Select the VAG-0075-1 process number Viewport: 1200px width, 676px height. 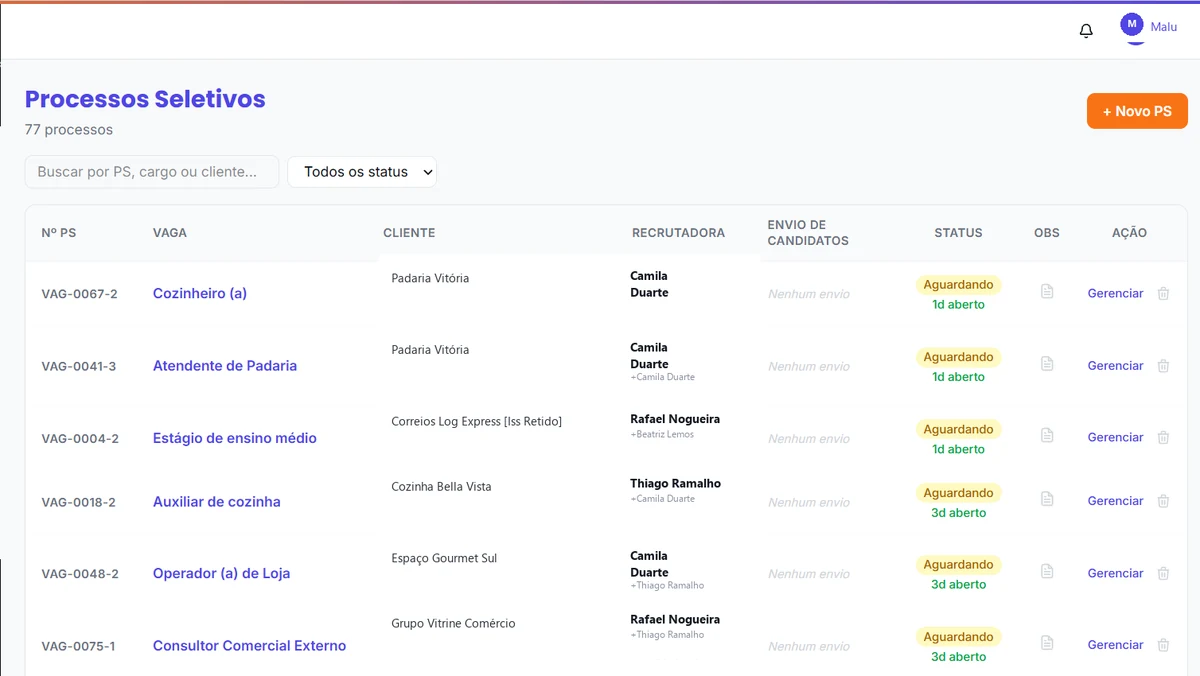click(x=78, y=646)
